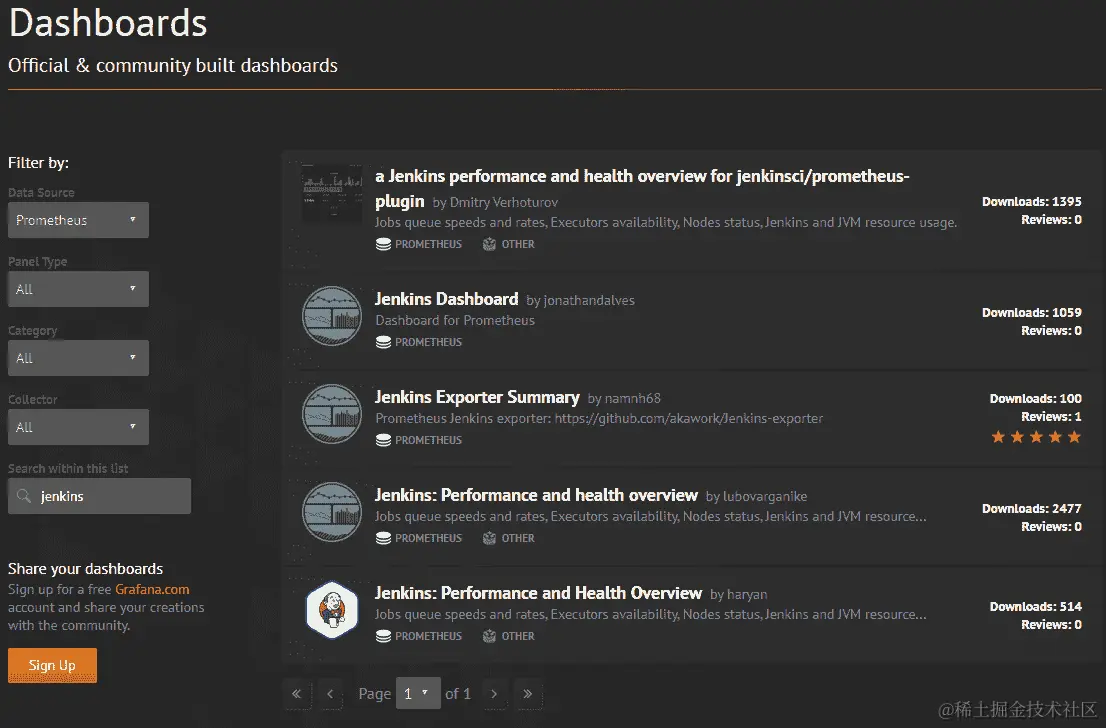The height and width of the screenshot is (728, 1106).
Task: Go to first page with double-left arrow
Action: [x=297, y=693]
